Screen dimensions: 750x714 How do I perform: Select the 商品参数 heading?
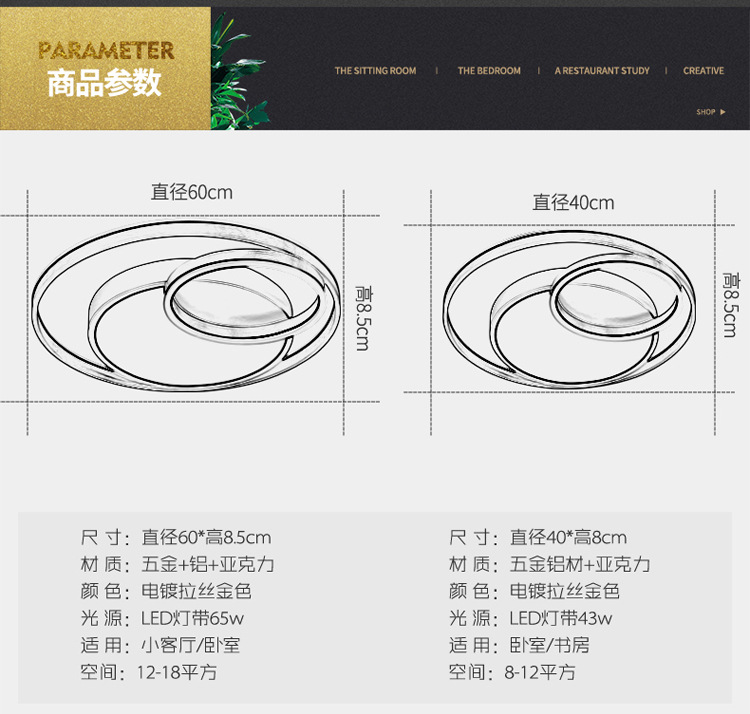(x=105, y=83)
